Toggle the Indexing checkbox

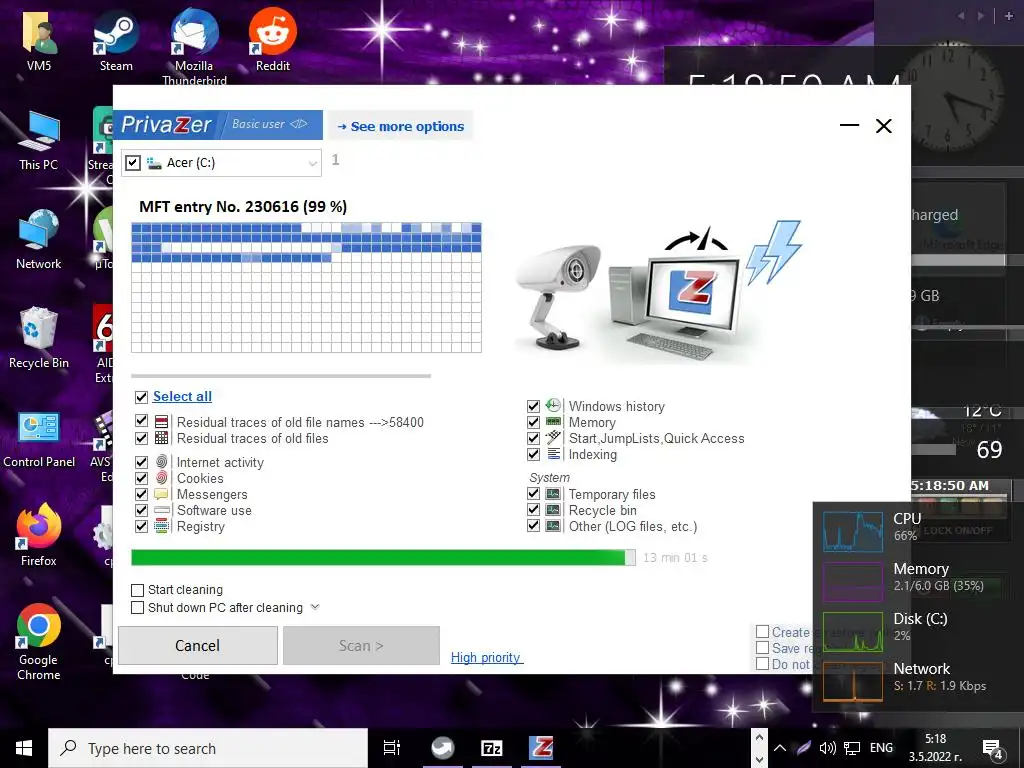(534, 454)
